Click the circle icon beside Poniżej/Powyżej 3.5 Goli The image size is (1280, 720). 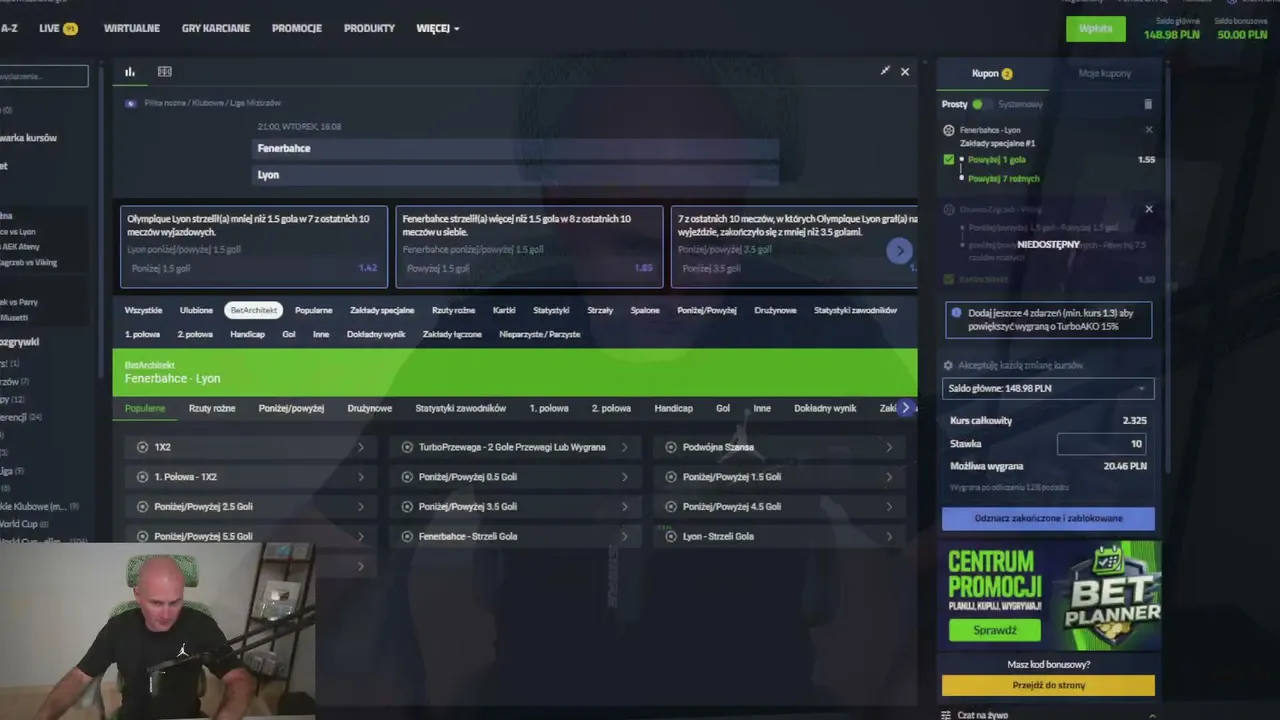point(407,507)
